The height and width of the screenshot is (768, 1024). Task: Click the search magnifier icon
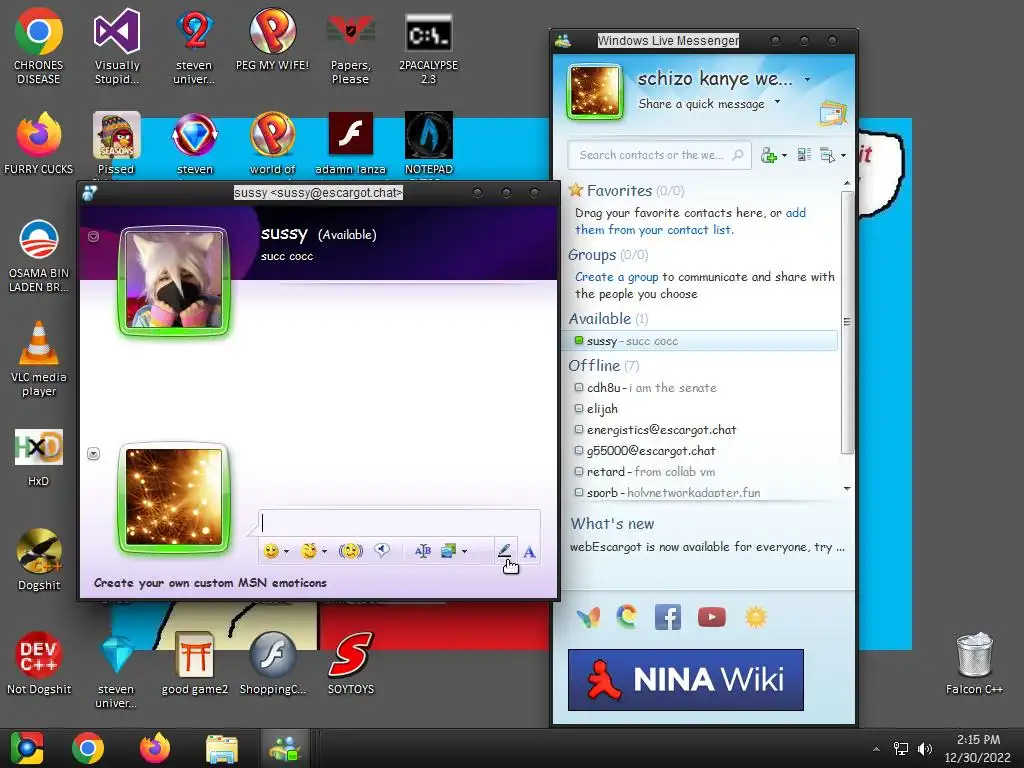coord(737,155)
